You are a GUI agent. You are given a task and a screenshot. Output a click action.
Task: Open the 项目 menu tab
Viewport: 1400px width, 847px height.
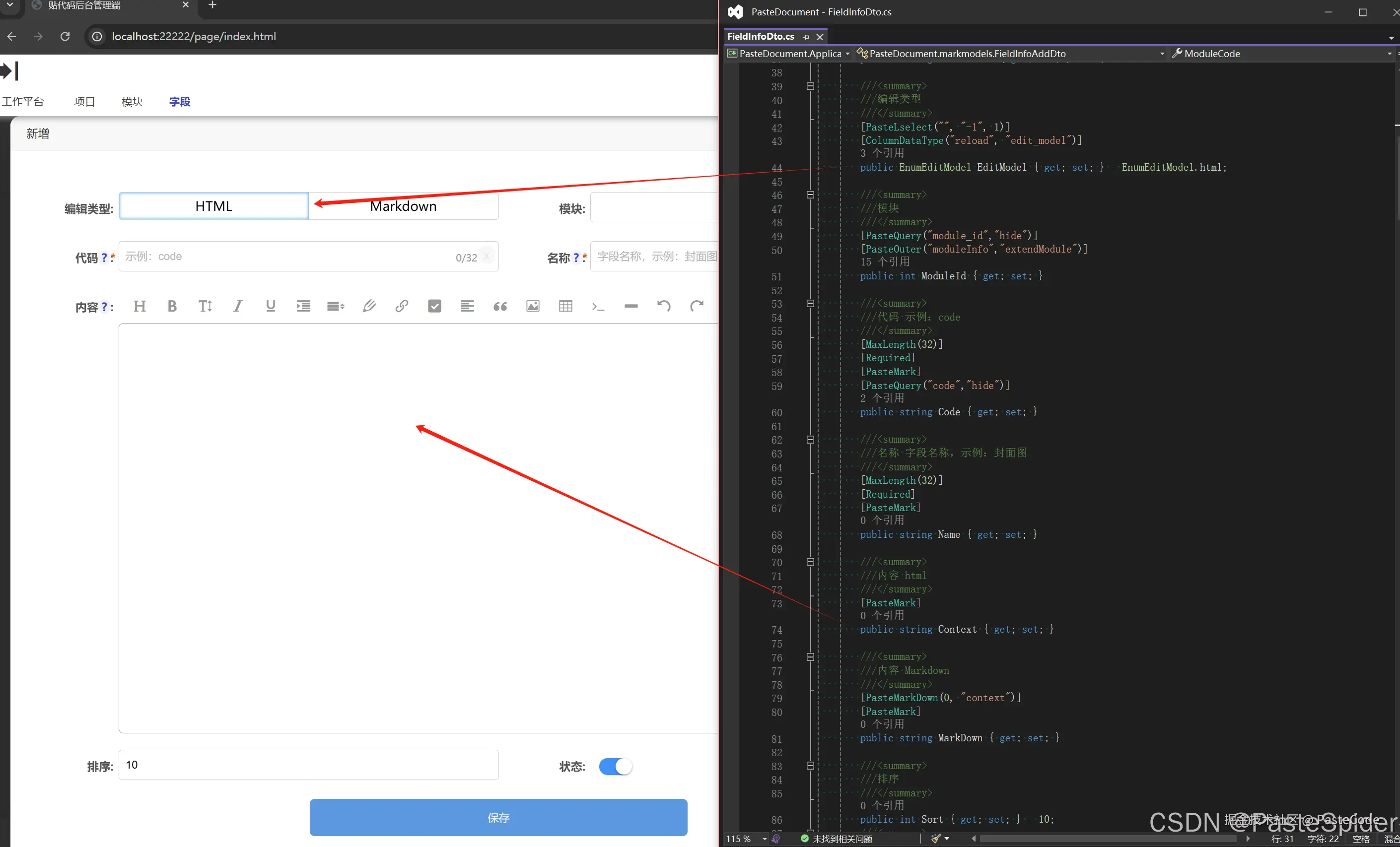pos(84,102)
